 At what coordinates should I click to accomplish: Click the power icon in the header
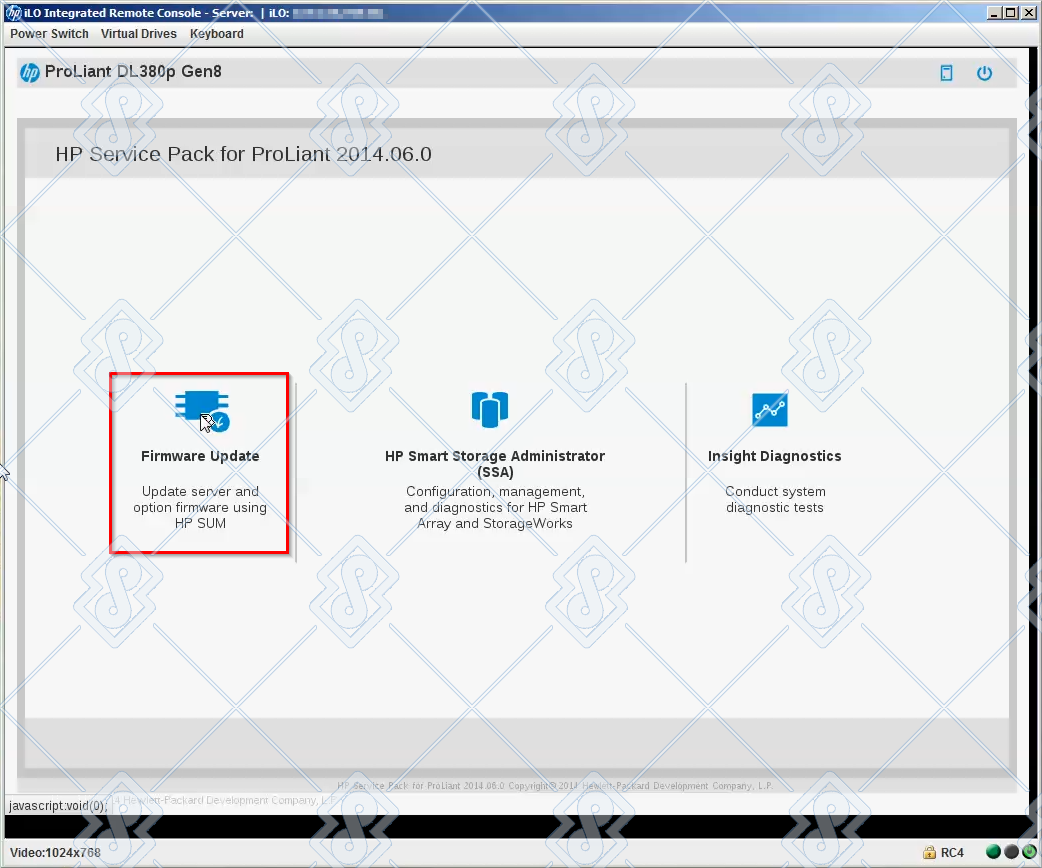[x=984, y=73]
